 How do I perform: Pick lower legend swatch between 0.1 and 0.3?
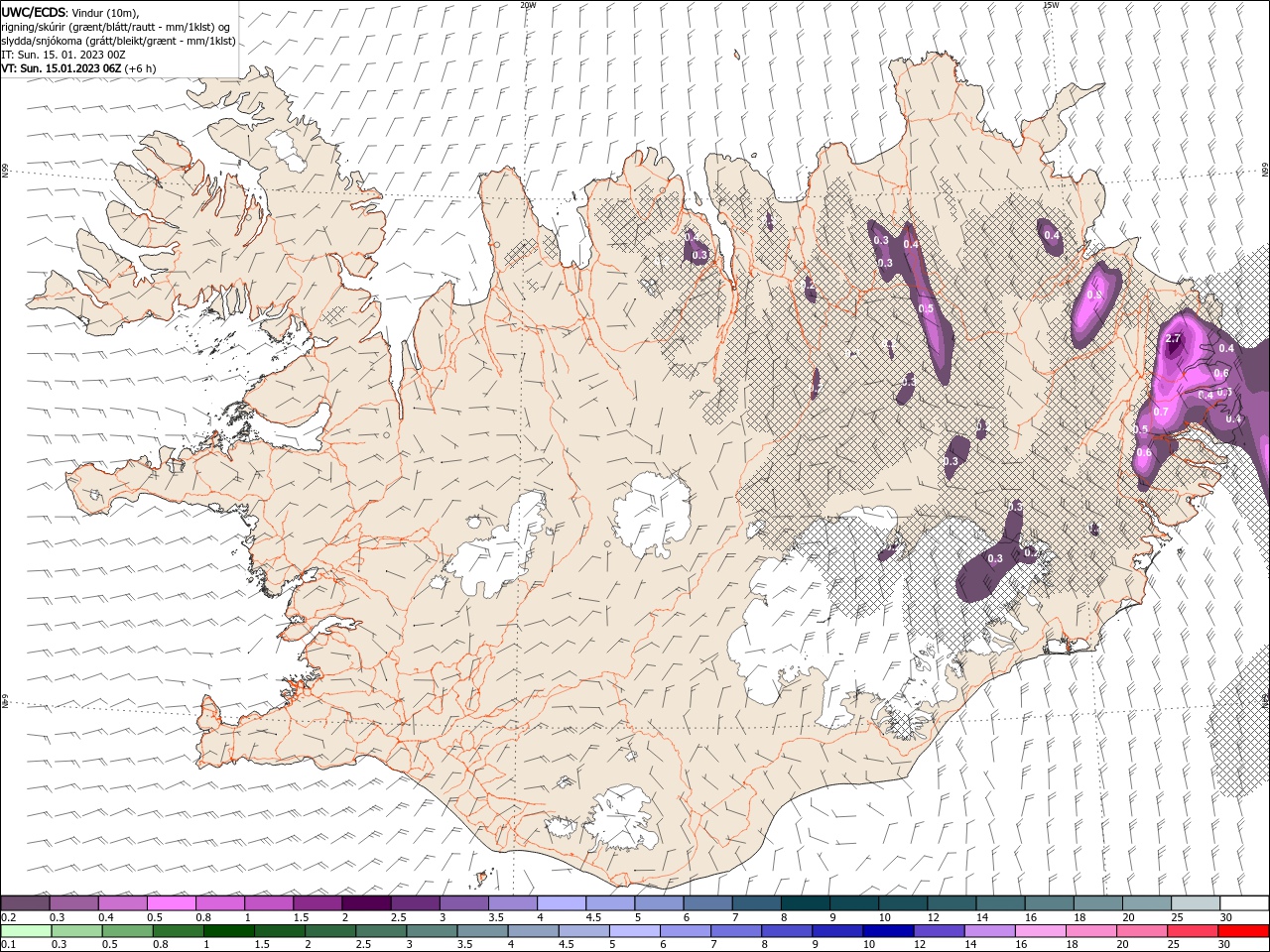point(26,931)
